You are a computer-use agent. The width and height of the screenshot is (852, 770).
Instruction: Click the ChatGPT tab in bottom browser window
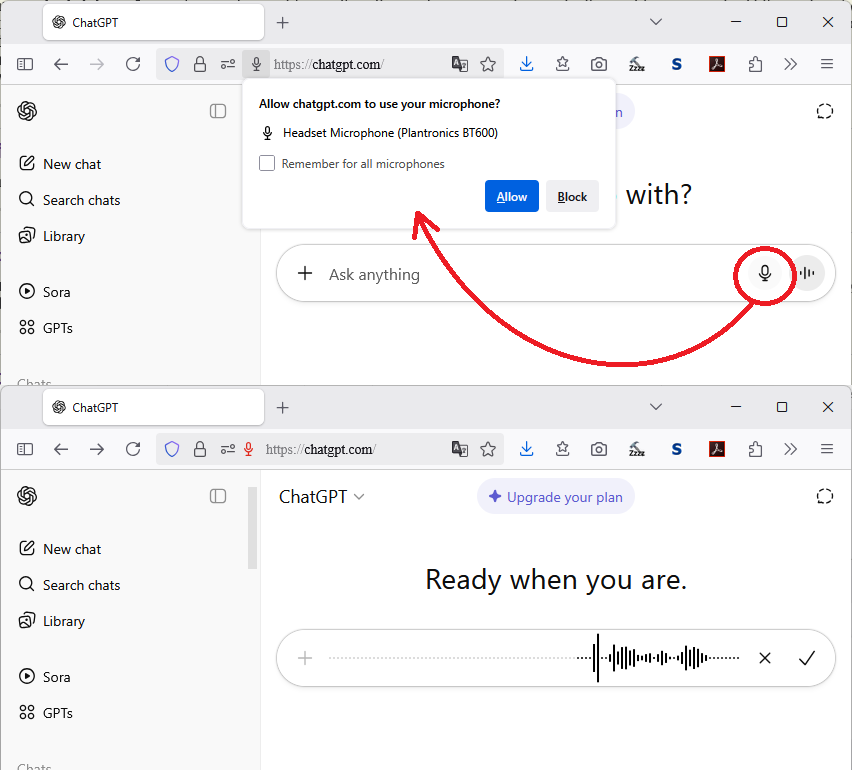[153, 407]
